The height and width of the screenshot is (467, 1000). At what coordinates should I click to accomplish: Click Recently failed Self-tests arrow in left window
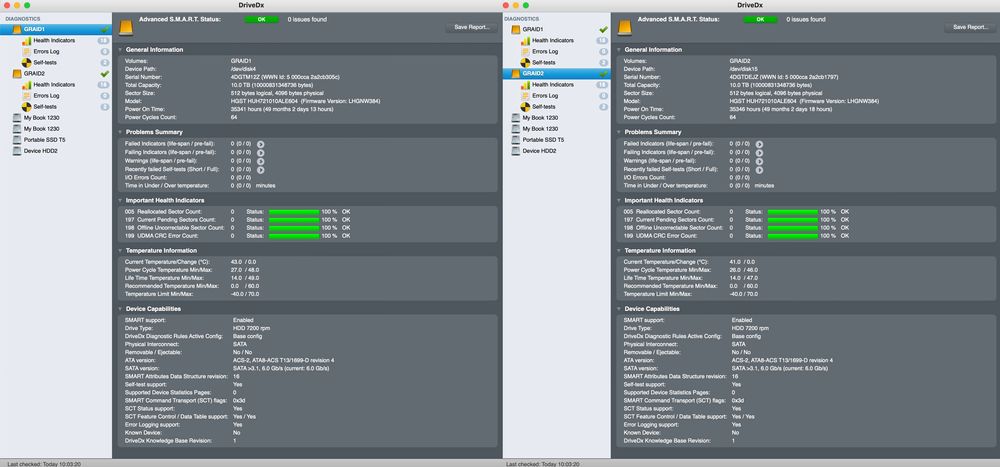[261, 170]
